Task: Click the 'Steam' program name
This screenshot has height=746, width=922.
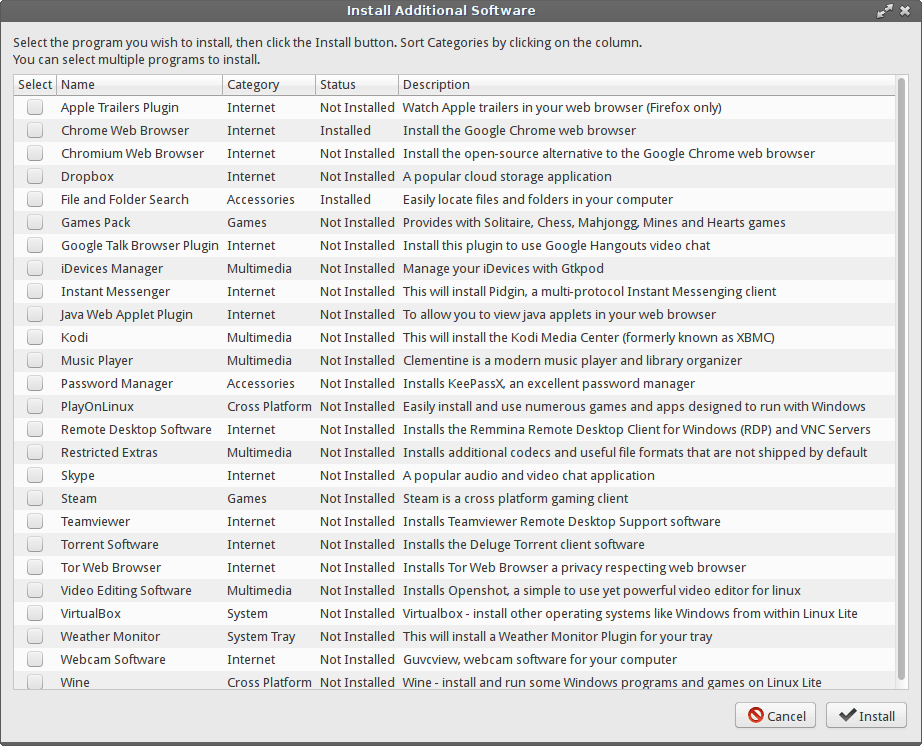Action: point(78,499)
